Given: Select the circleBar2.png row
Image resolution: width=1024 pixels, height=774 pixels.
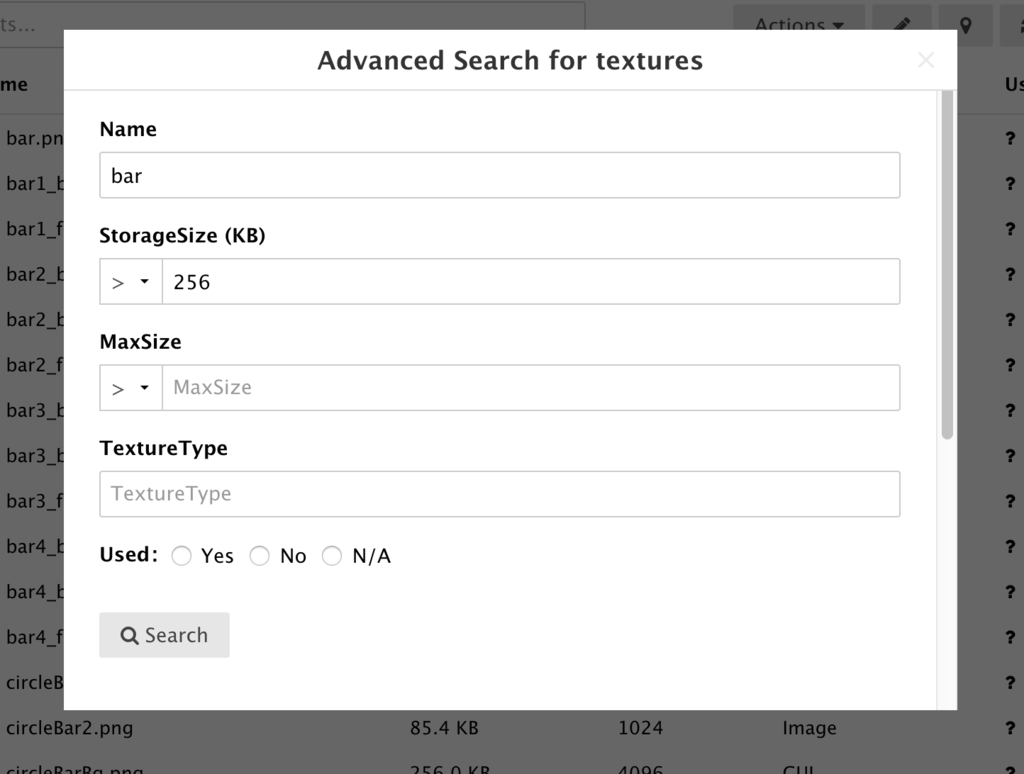Looking at the screenshot, I should (512, 728).
